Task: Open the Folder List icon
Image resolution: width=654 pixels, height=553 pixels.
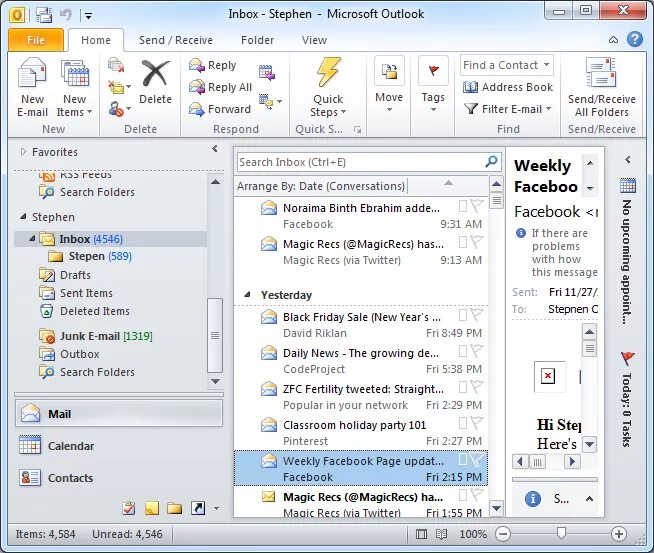Action: 174,508
